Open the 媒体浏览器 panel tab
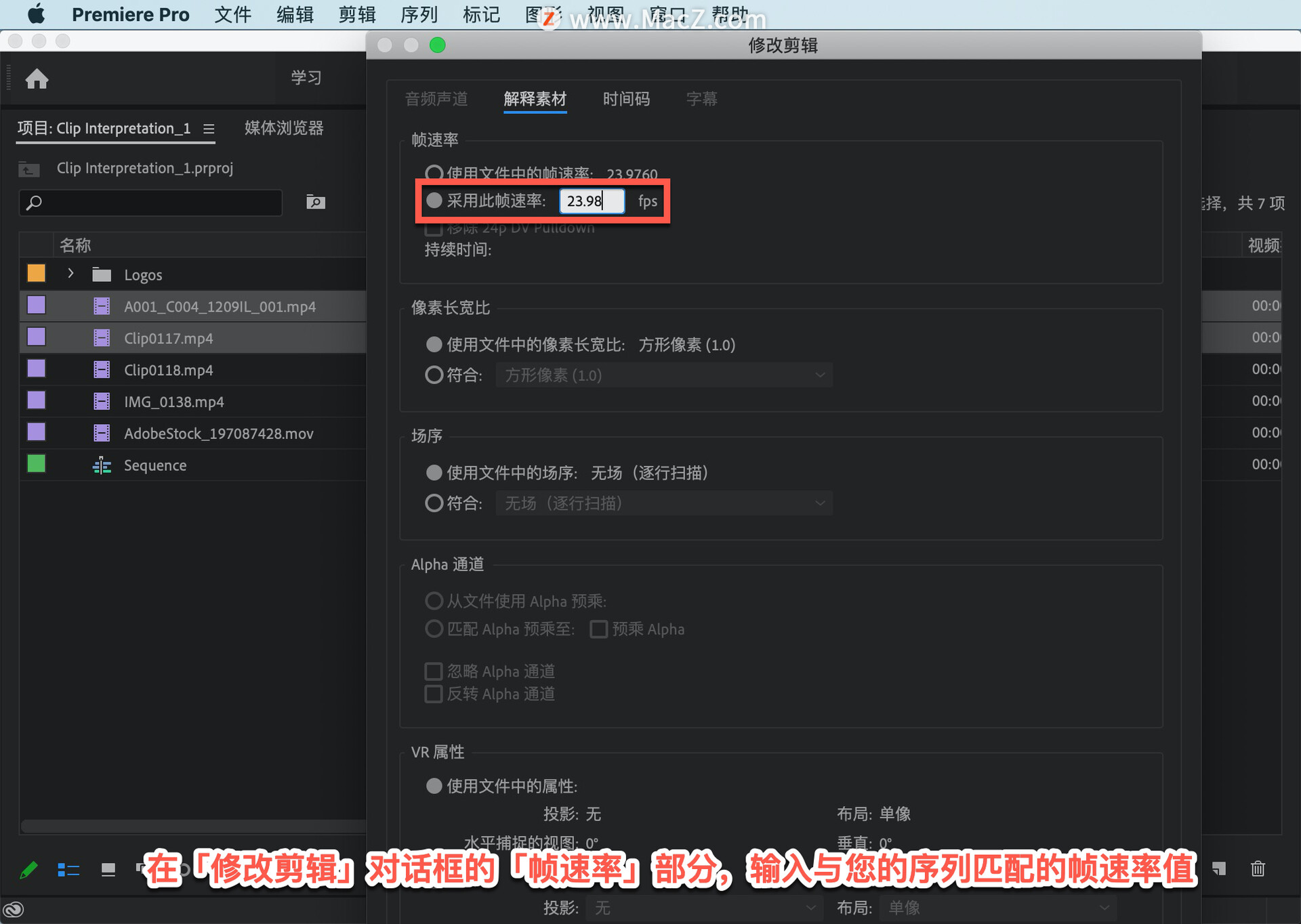 click(284, 128)
